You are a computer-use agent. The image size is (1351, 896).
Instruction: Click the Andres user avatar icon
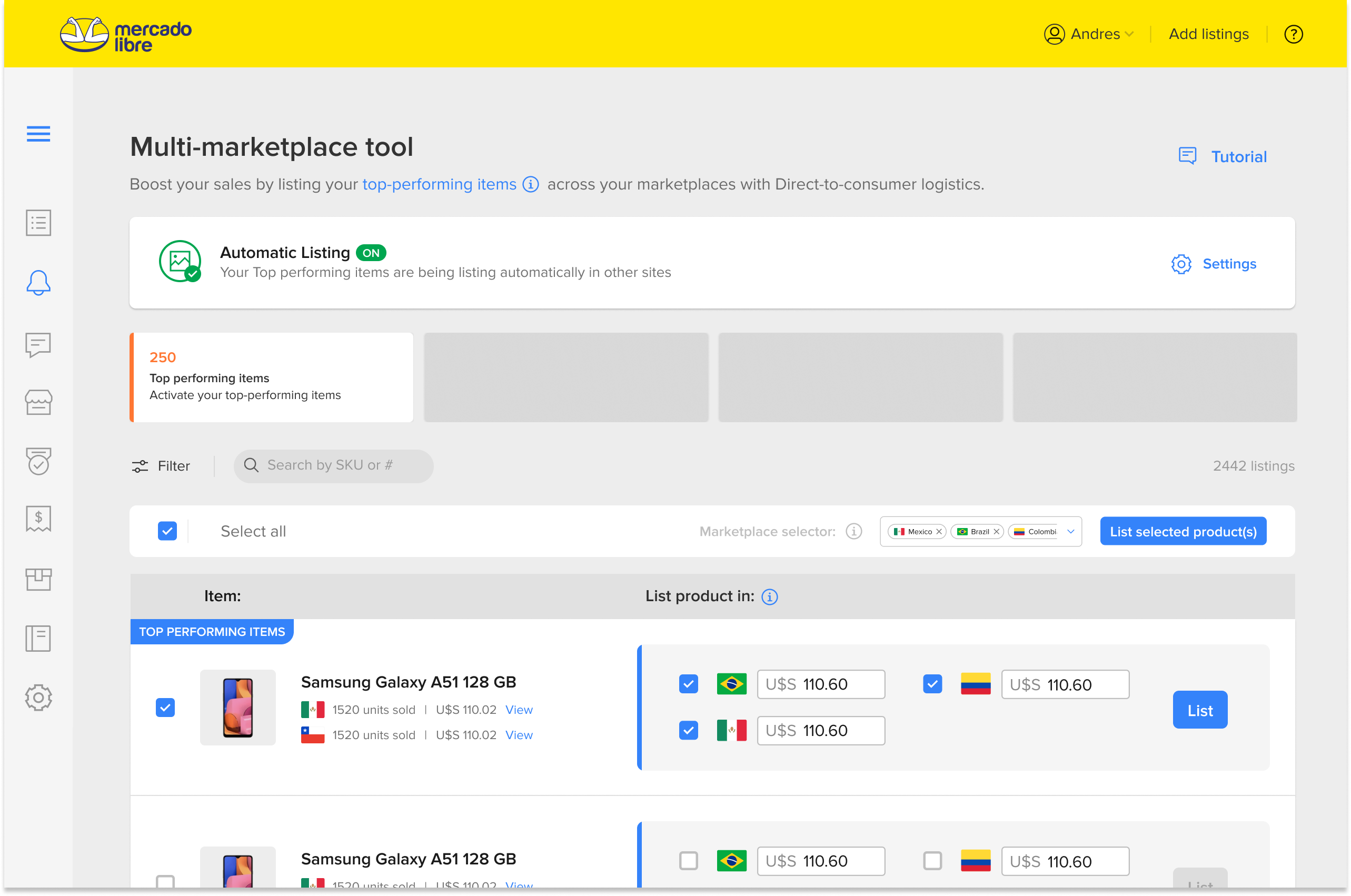[1054, 34]
